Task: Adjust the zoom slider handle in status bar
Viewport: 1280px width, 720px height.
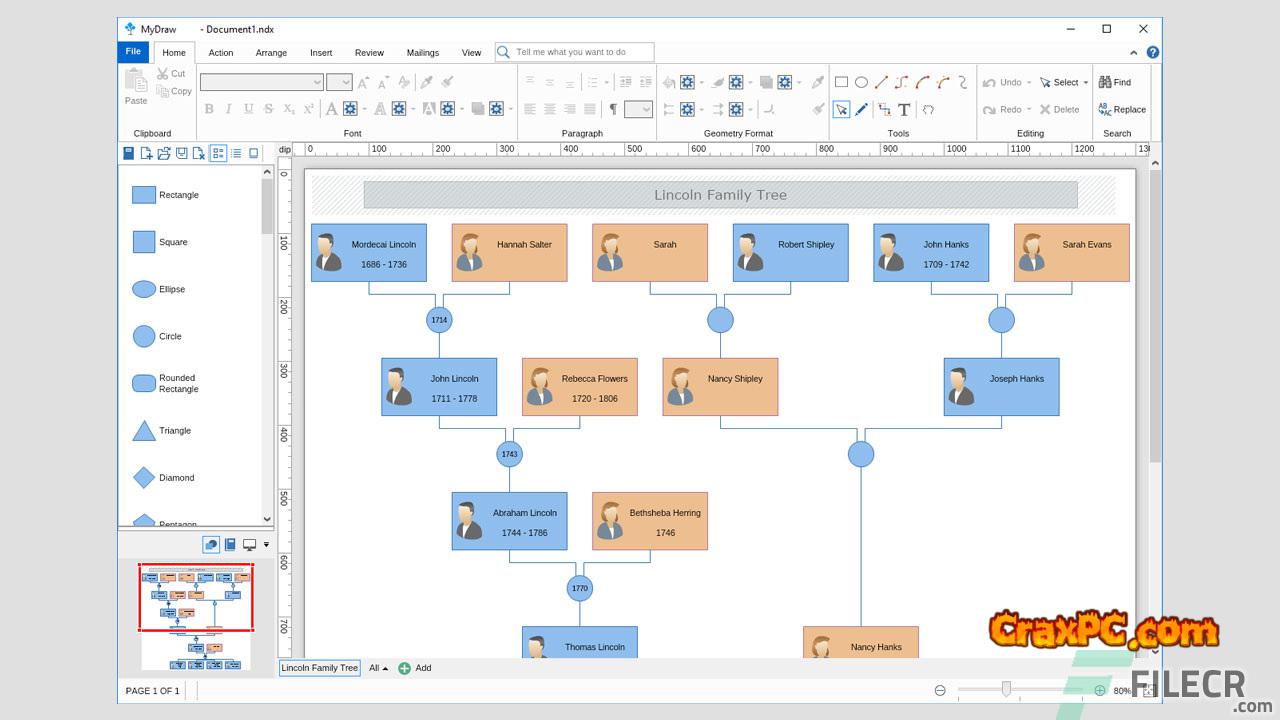Action: point(1006,690)
